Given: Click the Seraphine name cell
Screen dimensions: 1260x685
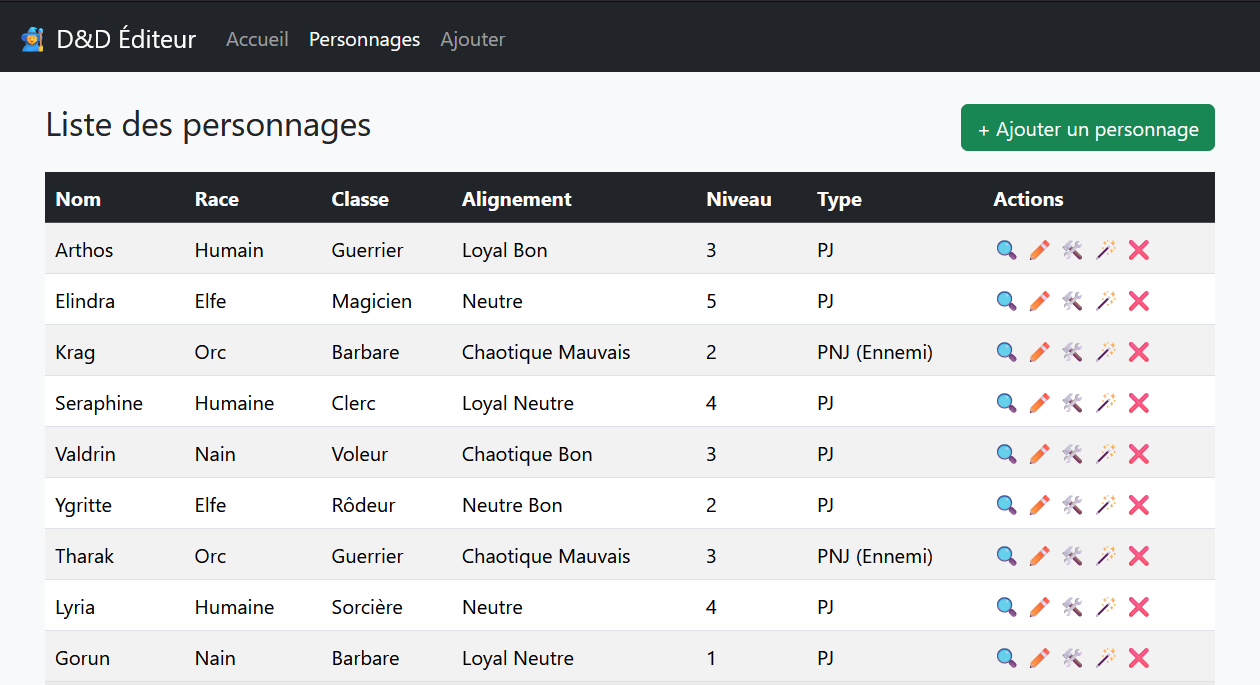Looking at the screenshot, I should pyautogui.click(x=99, y=403).
